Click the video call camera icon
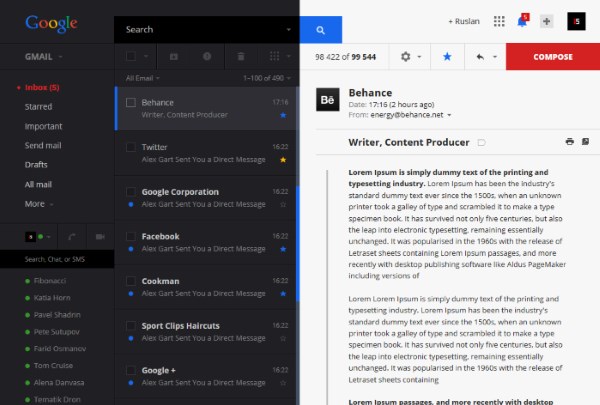Viewport: 600px width, 405px height. coord(100,237)
